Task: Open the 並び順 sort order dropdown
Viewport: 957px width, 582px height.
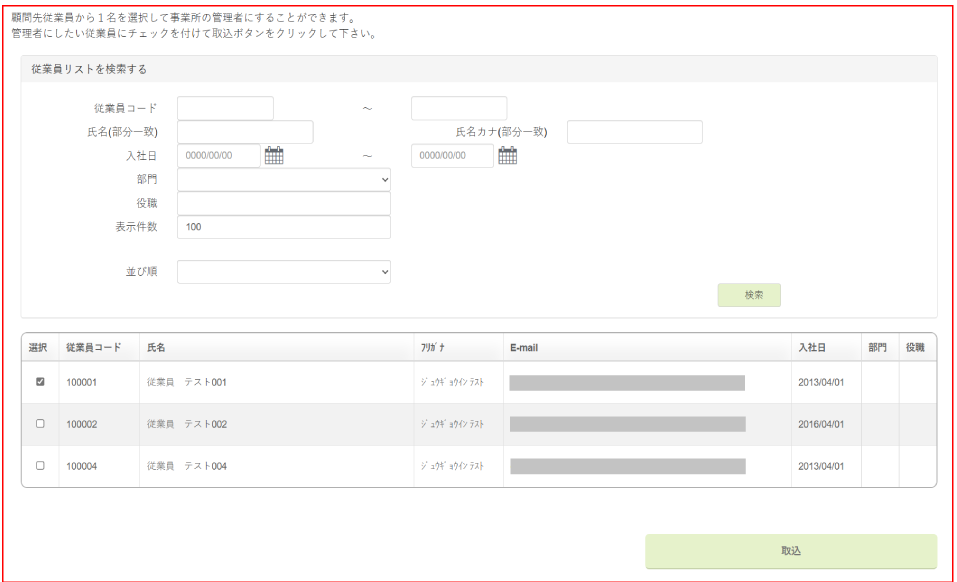Action: (x=283, y=271)
